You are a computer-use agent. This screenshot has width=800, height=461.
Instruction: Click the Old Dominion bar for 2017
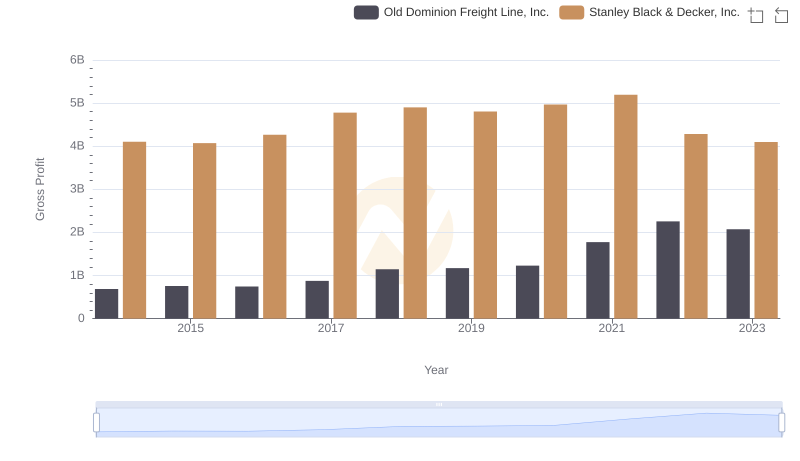pos(317,299)
